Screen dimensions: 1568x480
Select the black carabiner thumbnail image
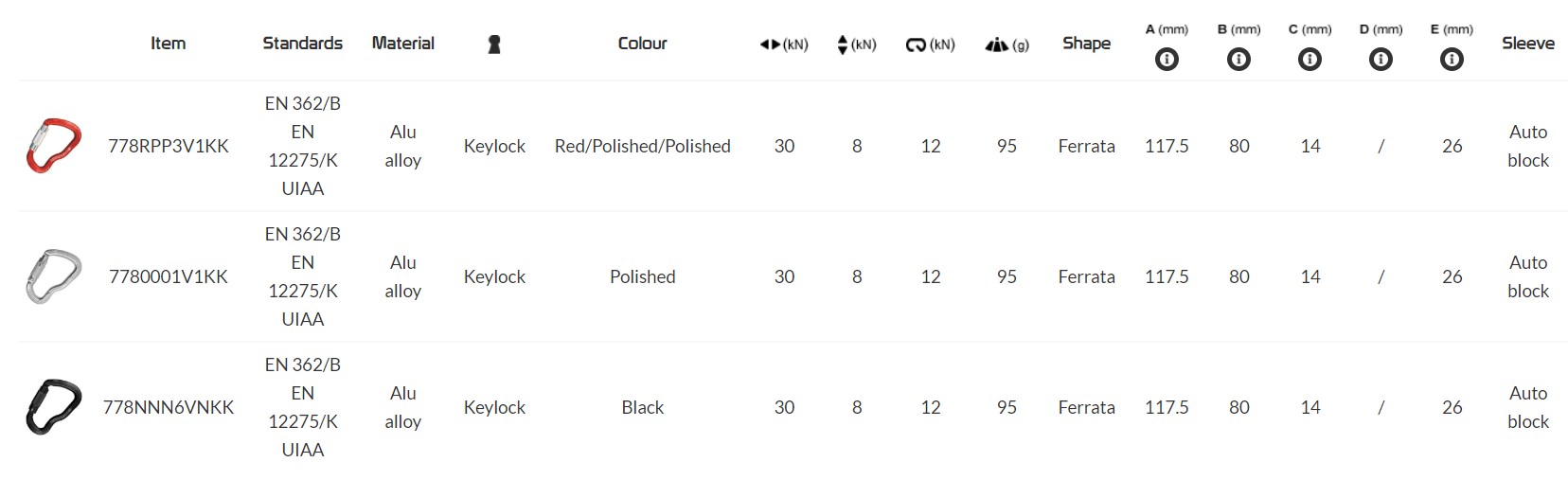pos(53,407)
